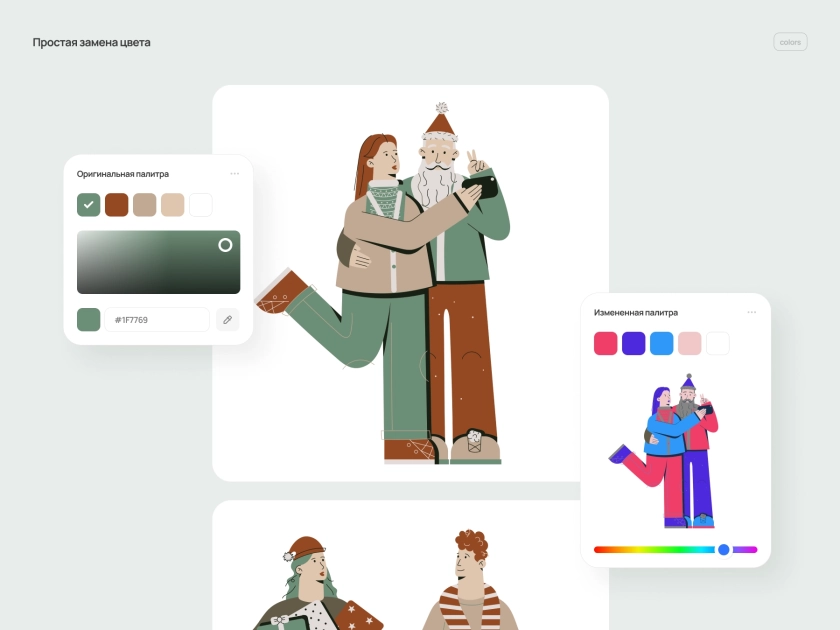Select the taupe swatch in original palette

click(x=145, y=205)
